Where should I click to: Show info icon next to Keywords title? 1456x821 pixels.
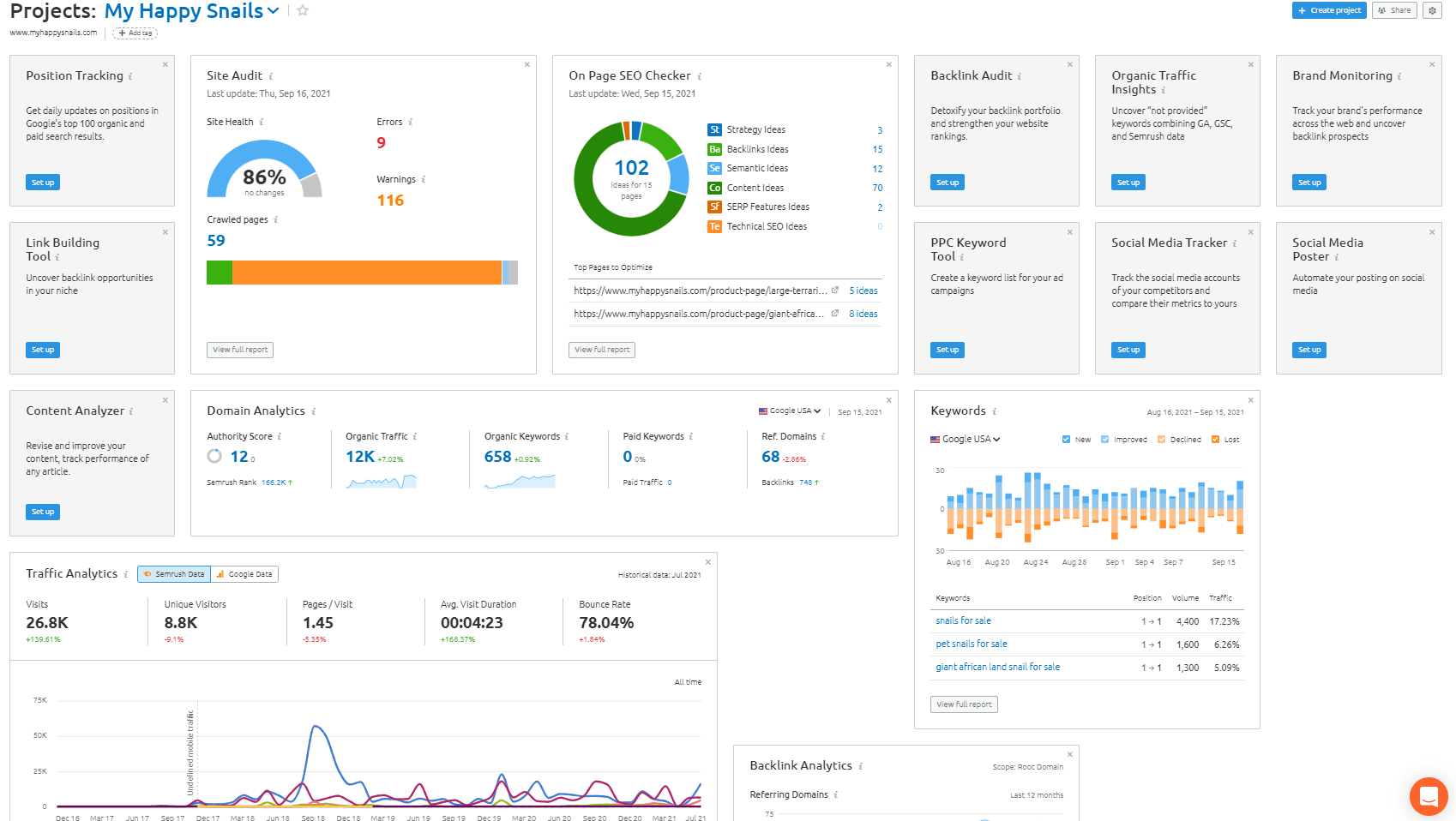(995, 411)
